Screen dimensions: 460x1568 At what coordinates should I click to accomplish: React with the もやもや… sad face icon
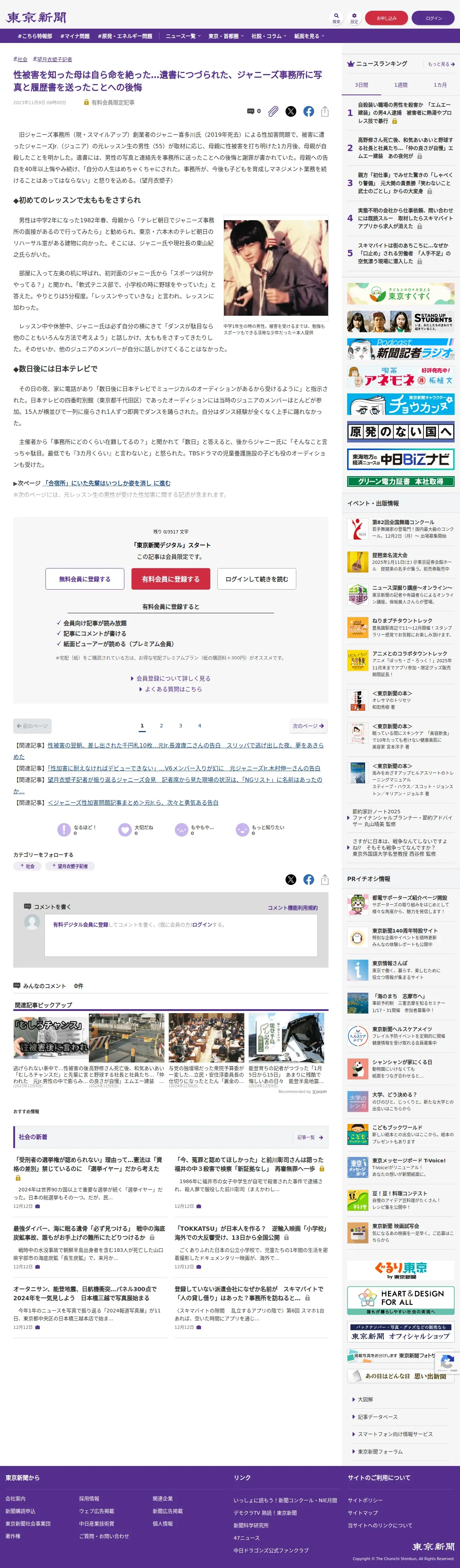point(181,830)
